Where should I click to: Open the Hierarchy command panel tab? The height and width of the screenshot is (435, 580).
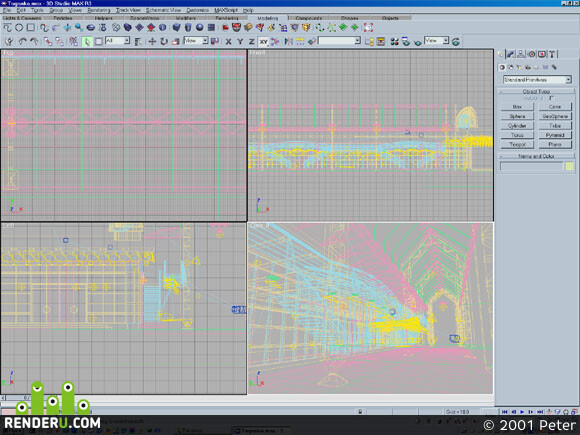[x=521, y=54]
